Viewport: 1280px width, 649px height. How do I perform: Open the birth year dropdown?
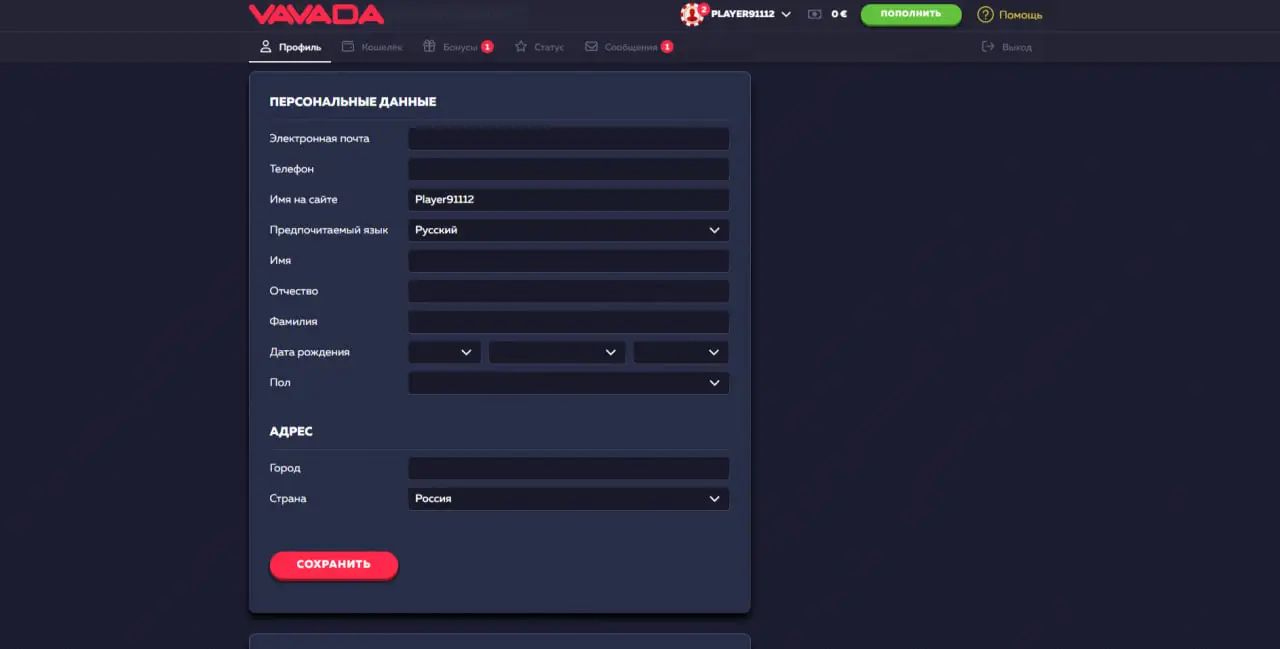(x=681, y=352)
